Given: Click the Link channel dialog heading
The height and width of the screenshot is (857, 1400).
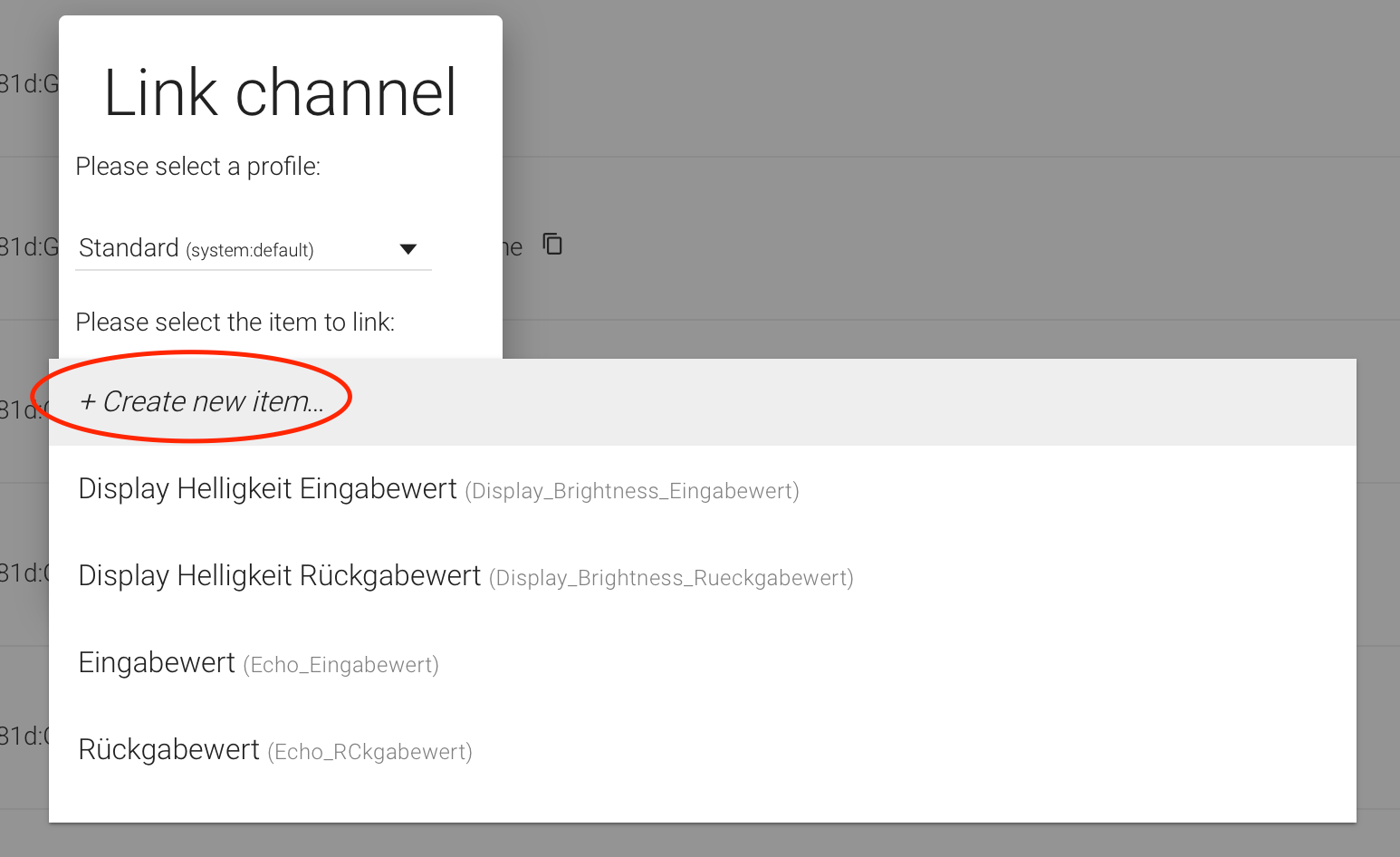Looking at the screenshot, I should point(280,92).
